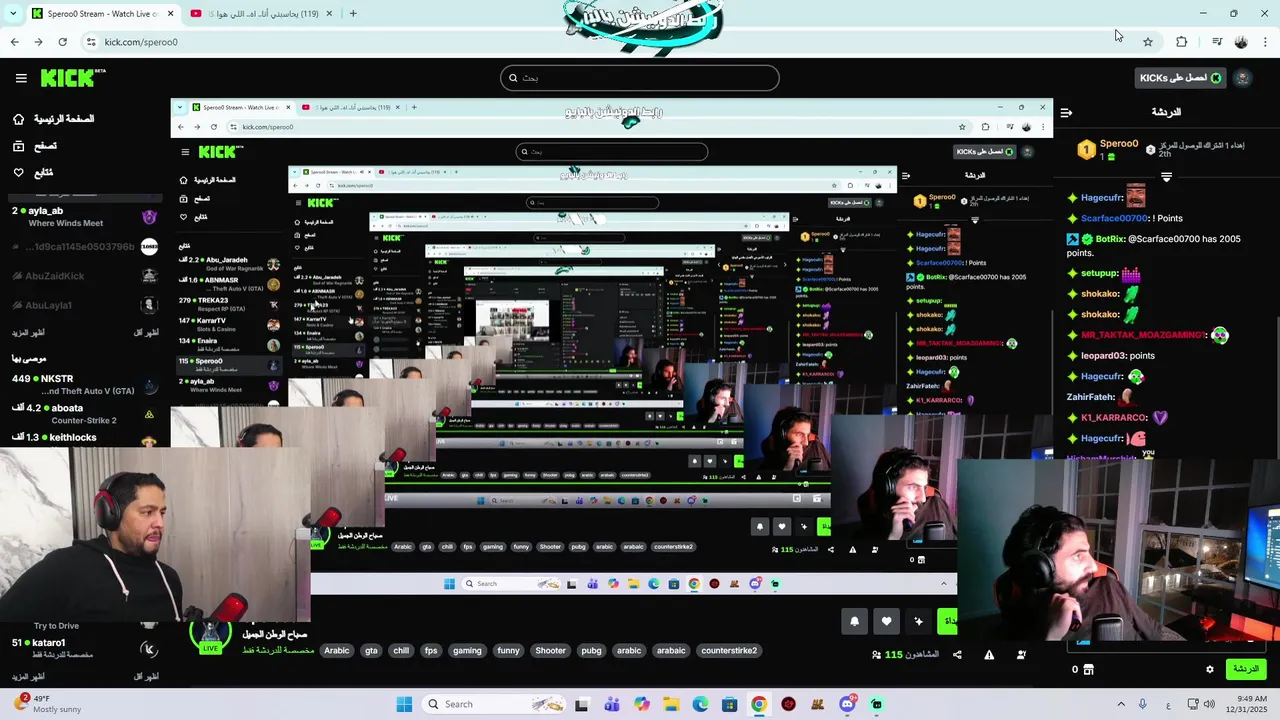The width and height of the screenshot is (1280, 720).
Task: Close the YouTube tab
Action: [329, 13]
